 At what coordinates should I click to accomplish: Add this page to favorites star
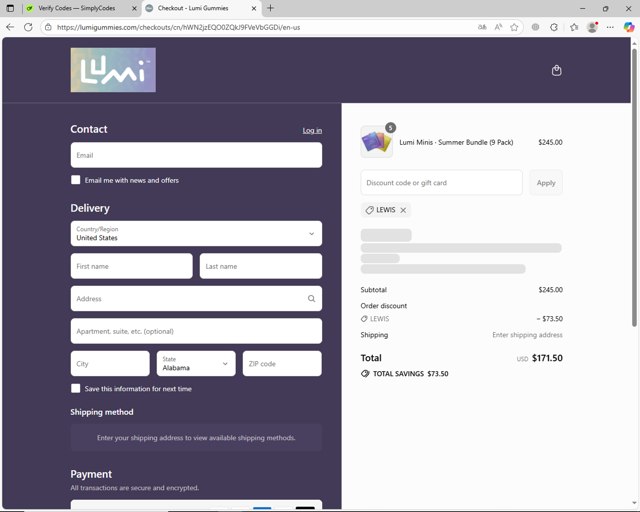click(x=514, y=27)
